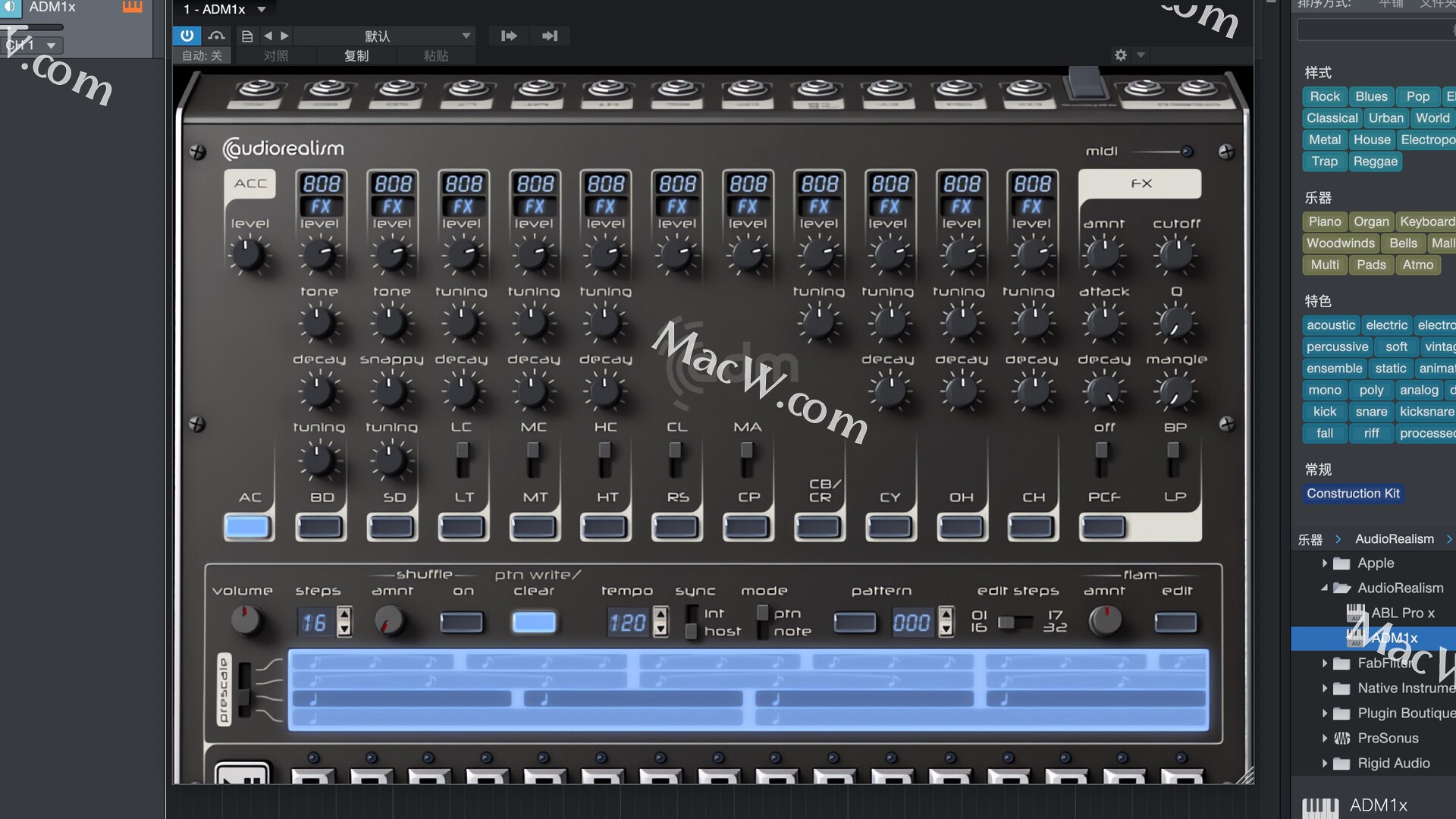Viewport: 1456px width, 819px height.
Task: Trigger the PCF pad in FX section
Action: 1103,526
